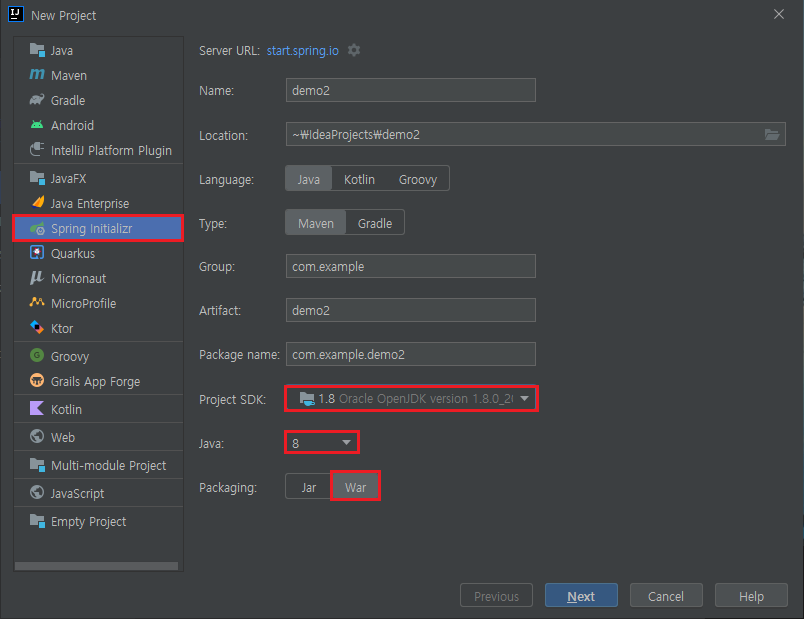Screen dimensions: 804x619
Task: Click the Previous button
Action: coord(496,595)
